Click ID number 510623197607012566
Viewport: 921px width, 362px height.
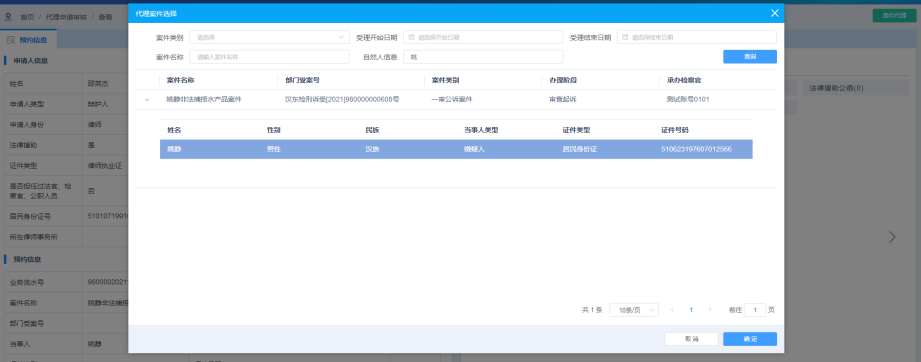tap(696, 149)
